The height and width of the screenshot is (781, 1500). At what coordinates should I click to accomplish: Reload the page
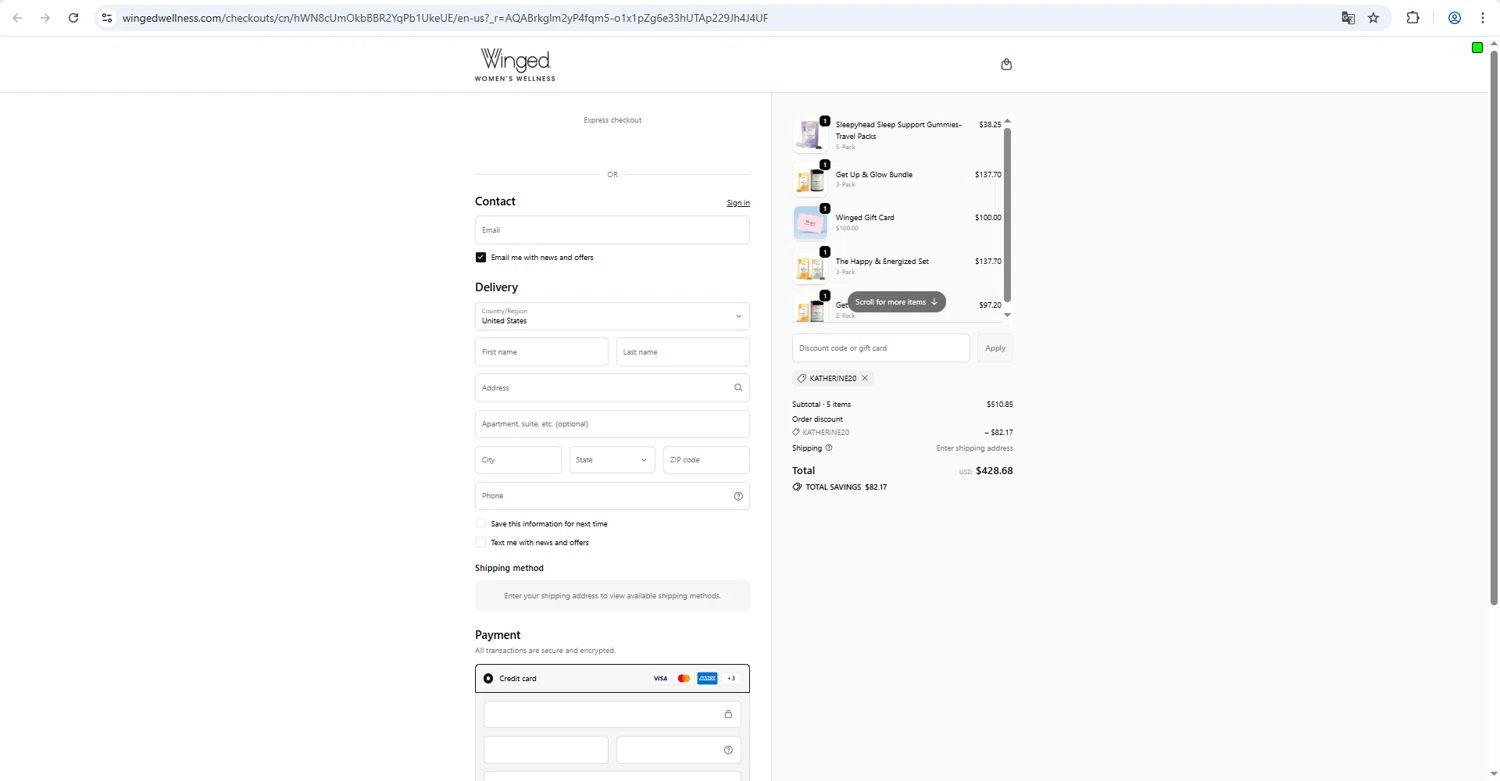click(x=73, y=18)
